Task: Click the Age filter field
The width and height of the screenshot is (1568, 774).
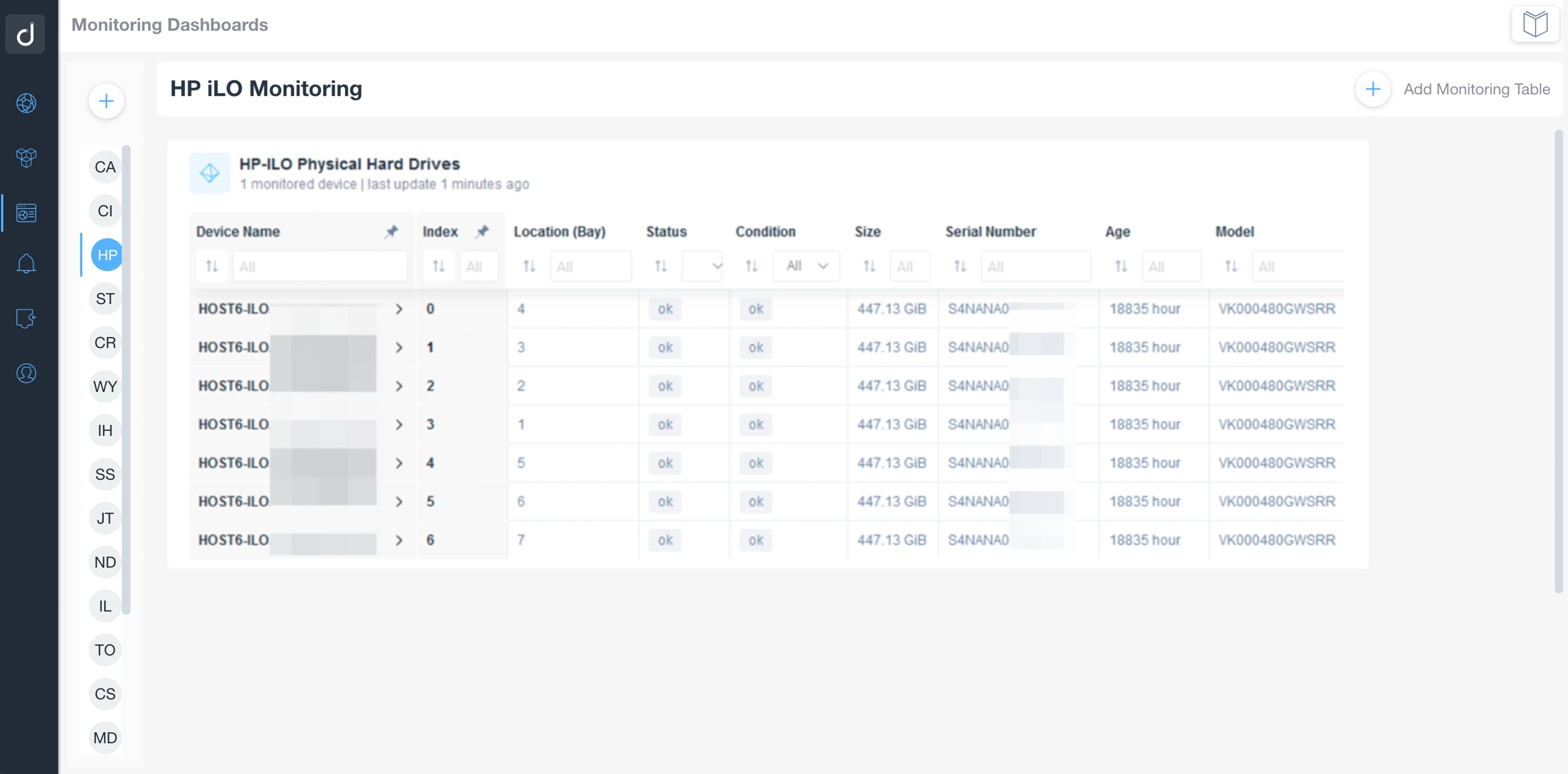Action: [x=1172, y=266]
